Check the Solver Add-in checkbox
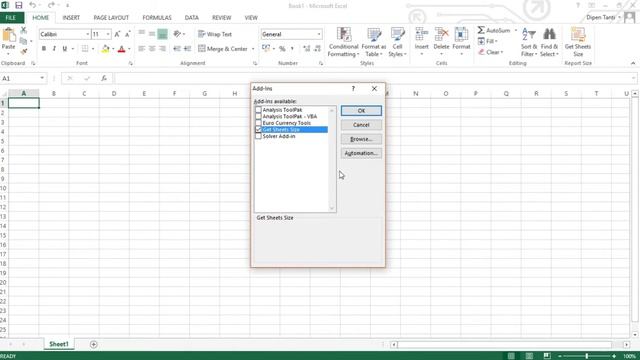 pos(258,136)
